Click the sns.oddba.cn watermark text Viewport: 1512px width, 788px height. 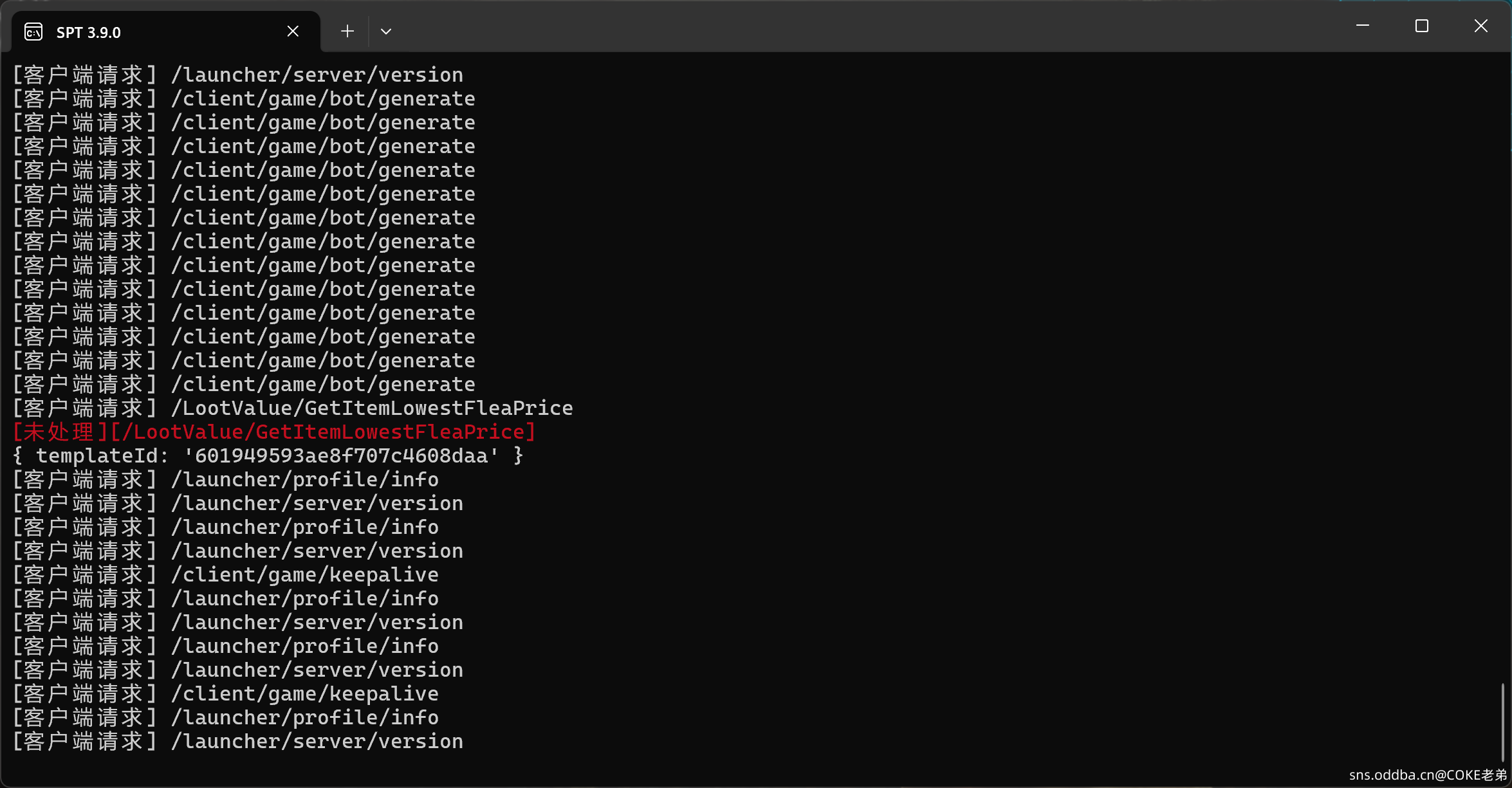click(x=1427, y=775)
